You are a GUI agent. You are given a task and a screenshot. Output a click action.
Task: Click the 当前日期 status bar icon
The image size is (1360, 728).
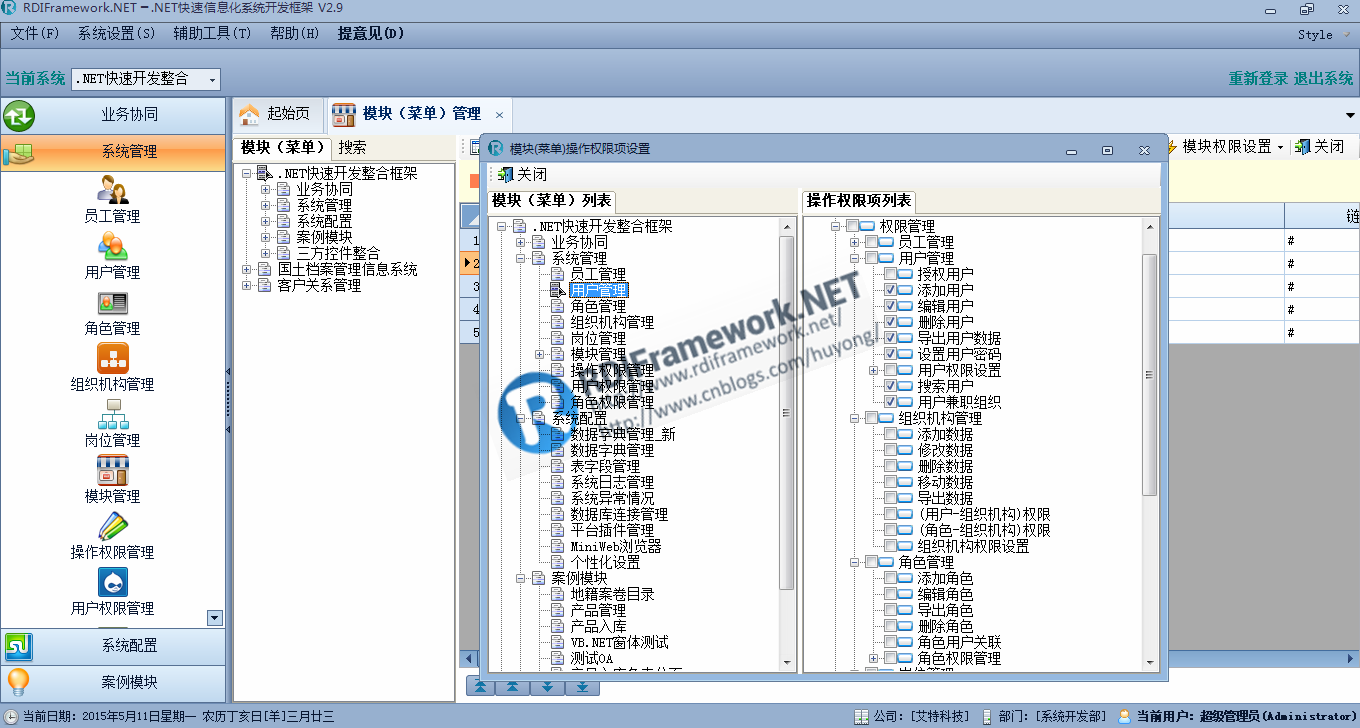click(x=11, y=716)
